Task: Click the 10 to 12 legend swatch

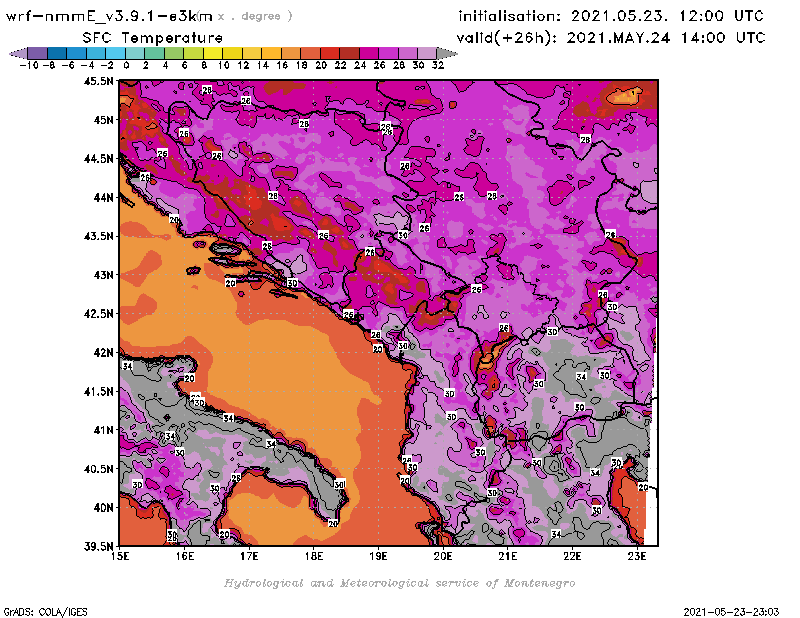Action: point(233,53)
